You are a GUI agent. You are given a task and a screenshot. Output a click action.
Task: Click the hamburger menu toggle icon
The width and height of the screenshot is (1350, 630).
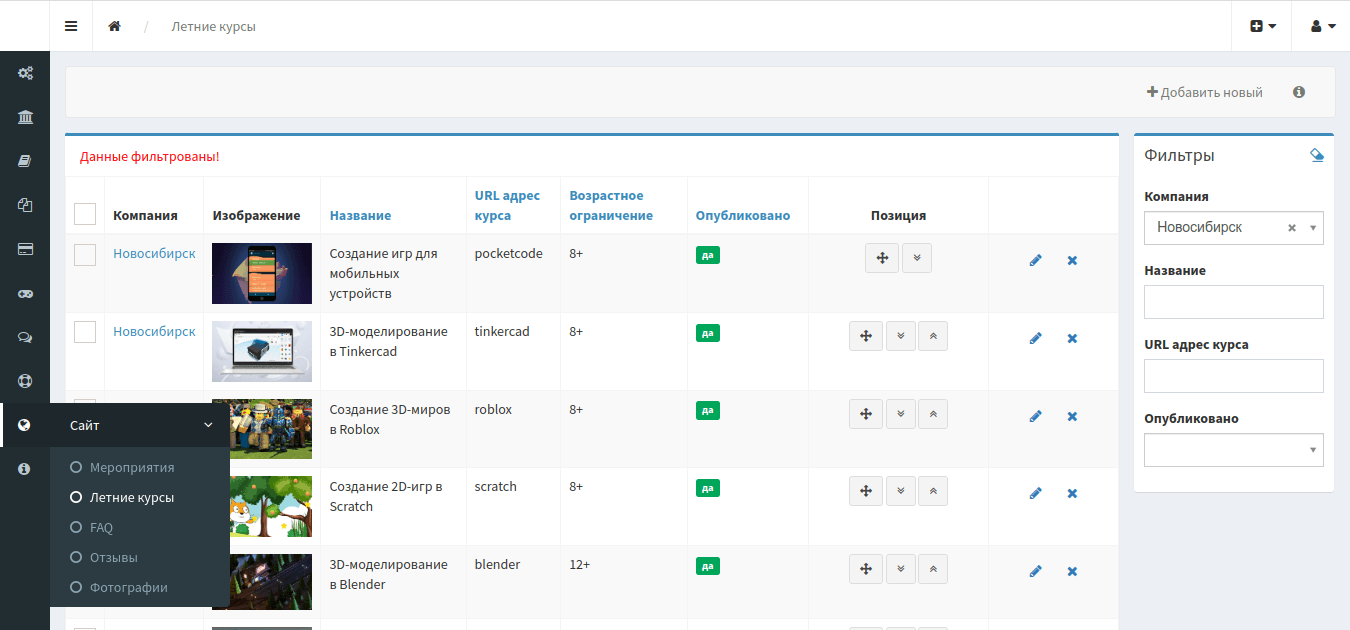click(71, 26)
